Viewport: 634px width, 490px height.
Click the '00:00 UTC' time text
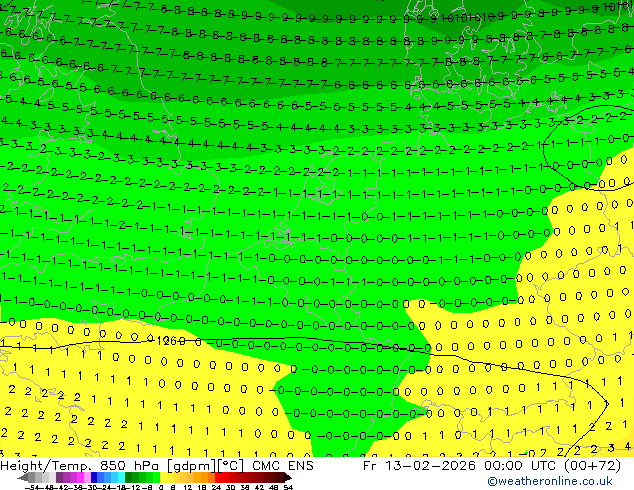coord(521,466)
